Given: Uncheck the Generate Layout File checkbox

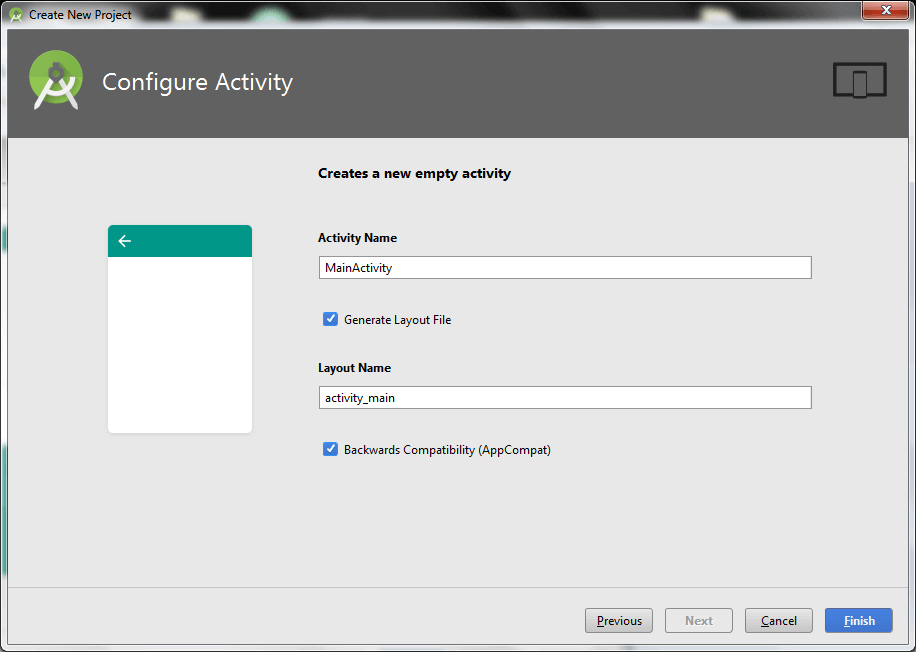Looking at the screenshot, I should (x=330, y=319).
